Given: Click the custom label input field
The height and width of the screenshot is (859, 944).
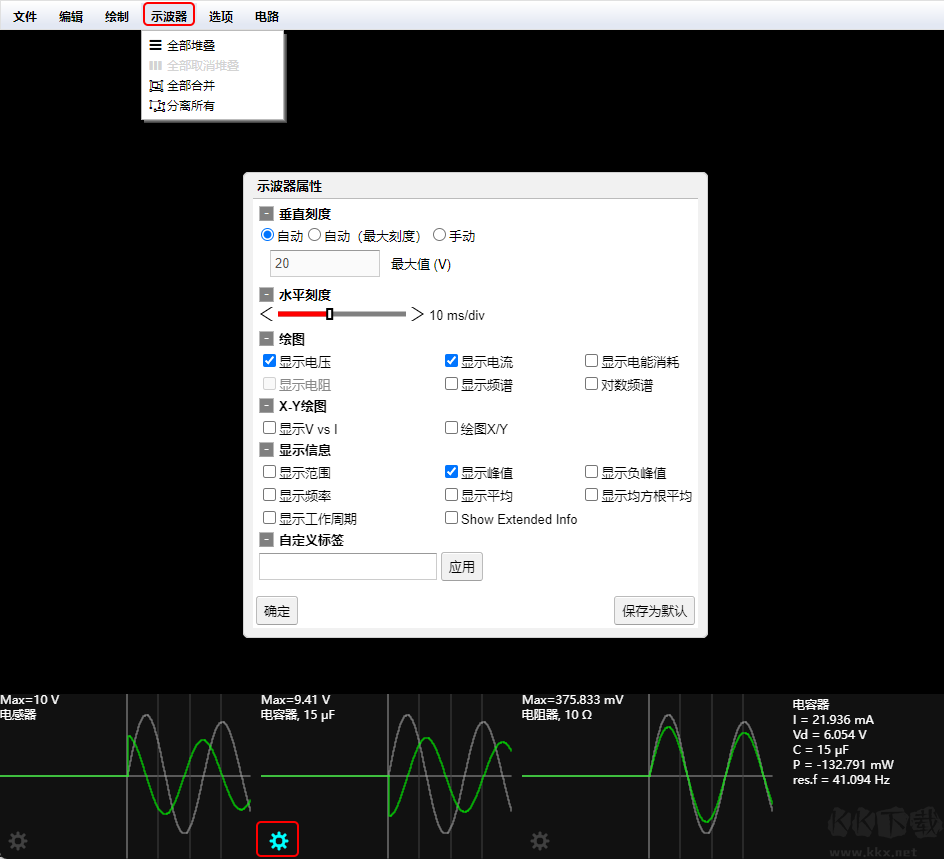Looking at the screenshot, I should 347,566.
